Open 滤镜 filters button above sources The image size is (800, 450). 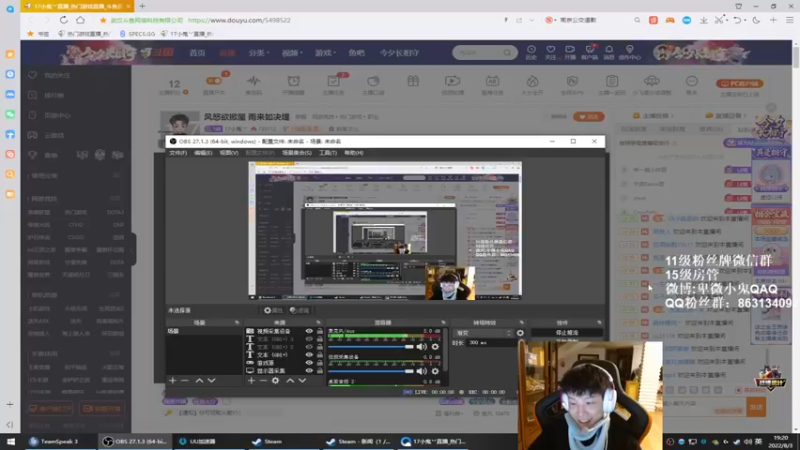coord(299,310)
